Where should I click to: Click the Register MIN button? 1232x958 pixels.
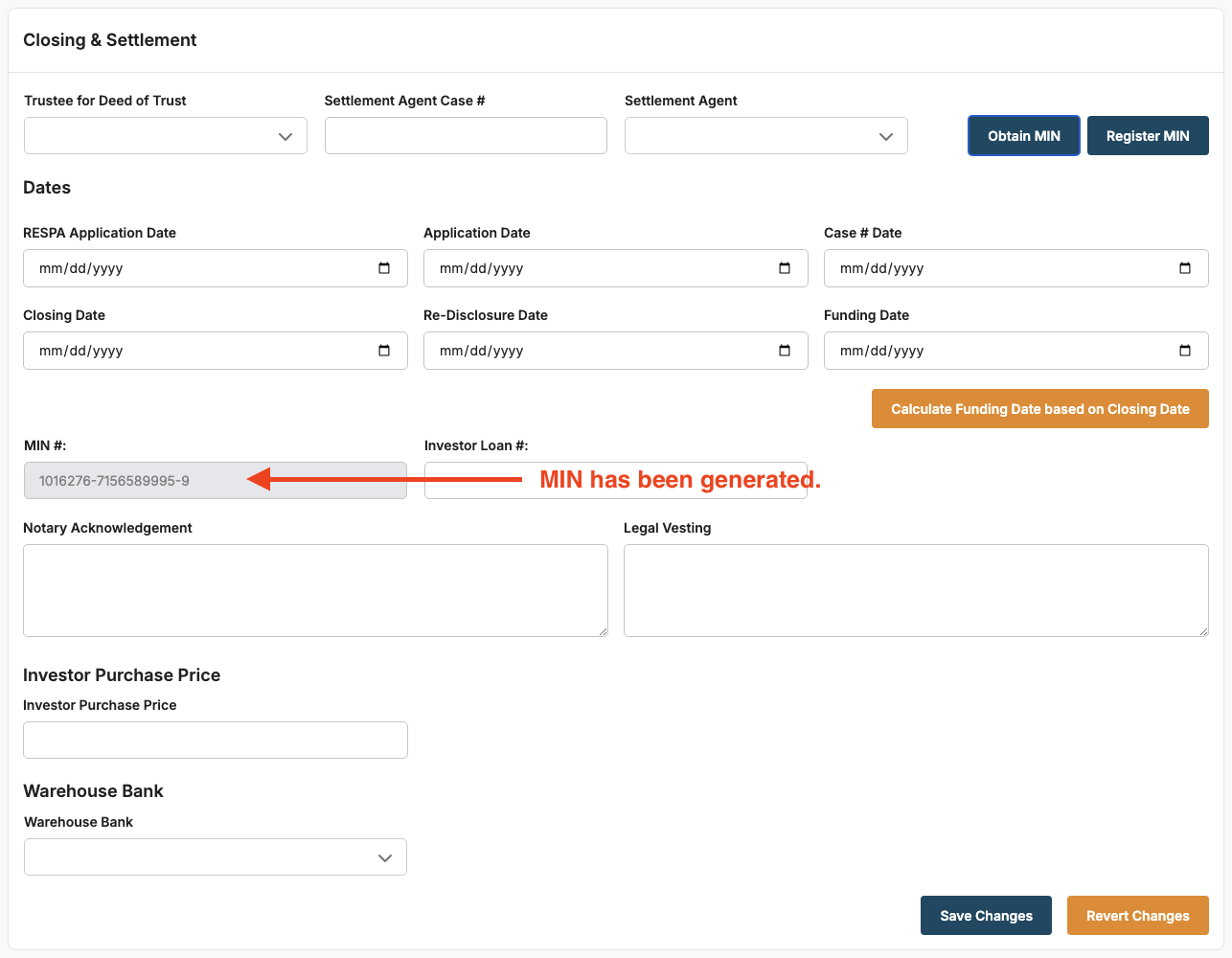[1147, 136]
